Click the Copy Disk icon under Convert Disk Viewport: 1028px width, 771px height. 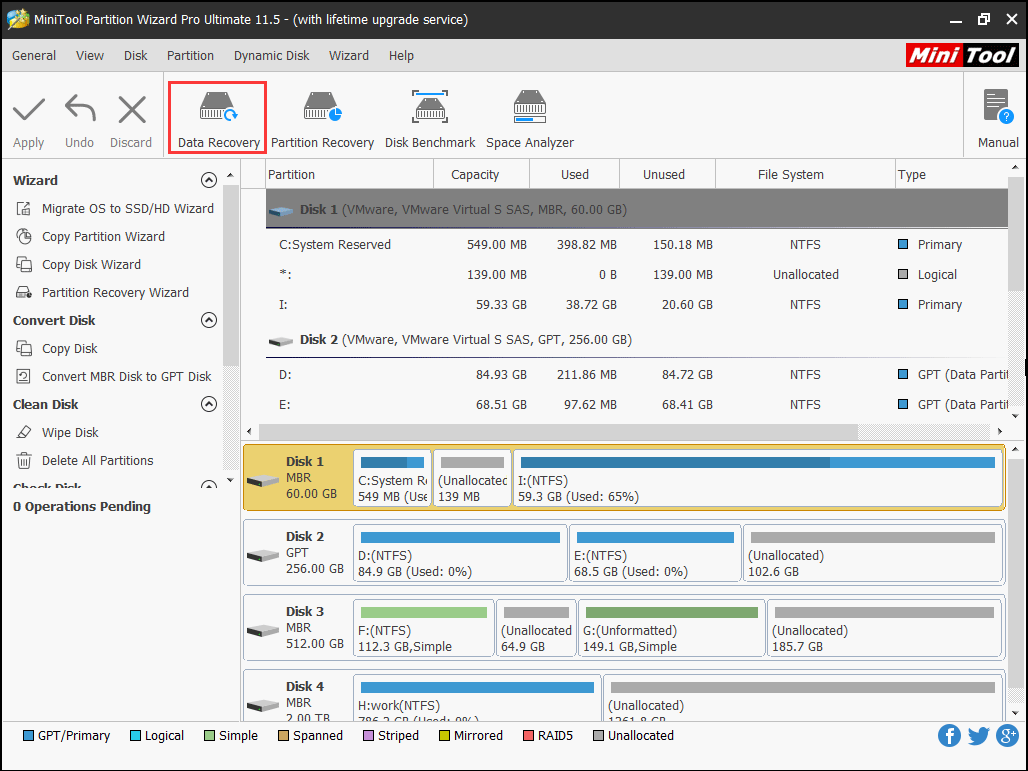(24, 349)
